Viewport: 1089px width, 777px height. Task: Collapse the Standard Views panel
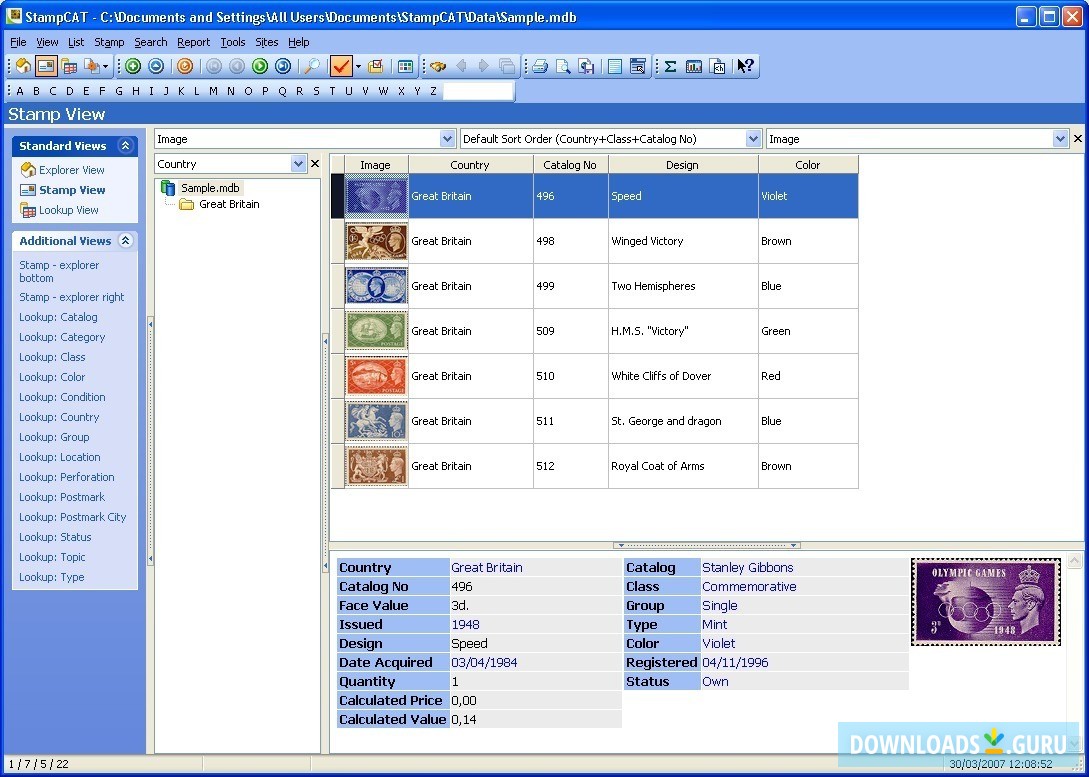[x=125, y=146]
